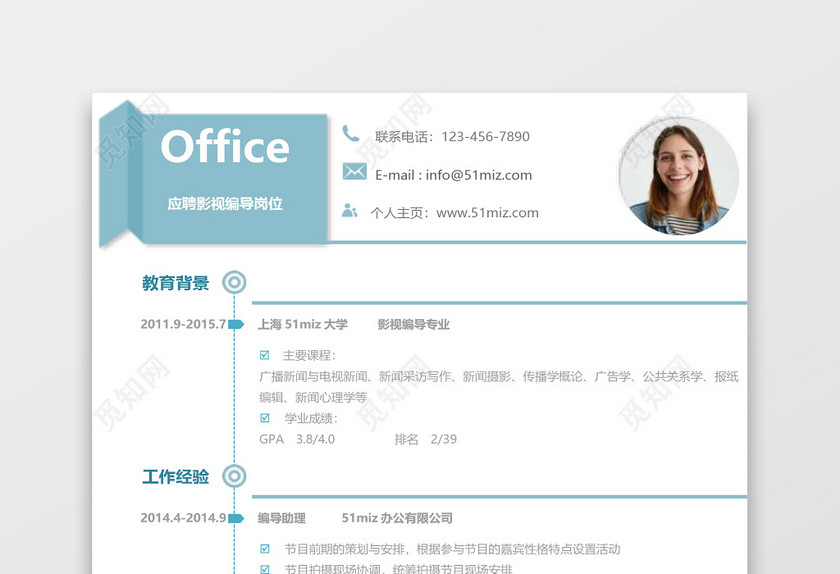The height and width of the screenshot is (574, 840).
Task: Click the email info@51miz.com
Action: click(x=478, y=175)
